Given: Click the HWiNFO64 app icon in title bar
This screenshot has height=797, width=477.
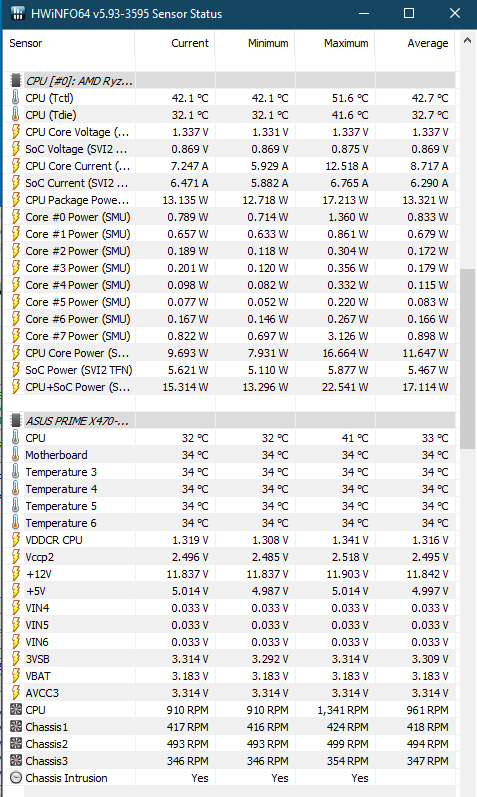Looking at the screenshot, I should pos(18,13).
